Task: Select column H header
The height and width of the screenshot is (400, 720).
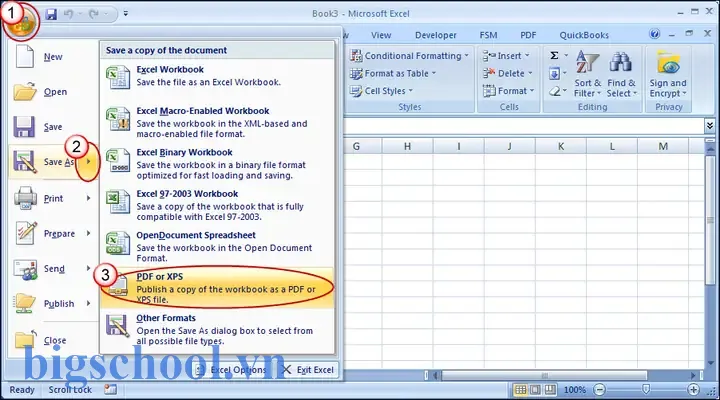Action: 407,146
